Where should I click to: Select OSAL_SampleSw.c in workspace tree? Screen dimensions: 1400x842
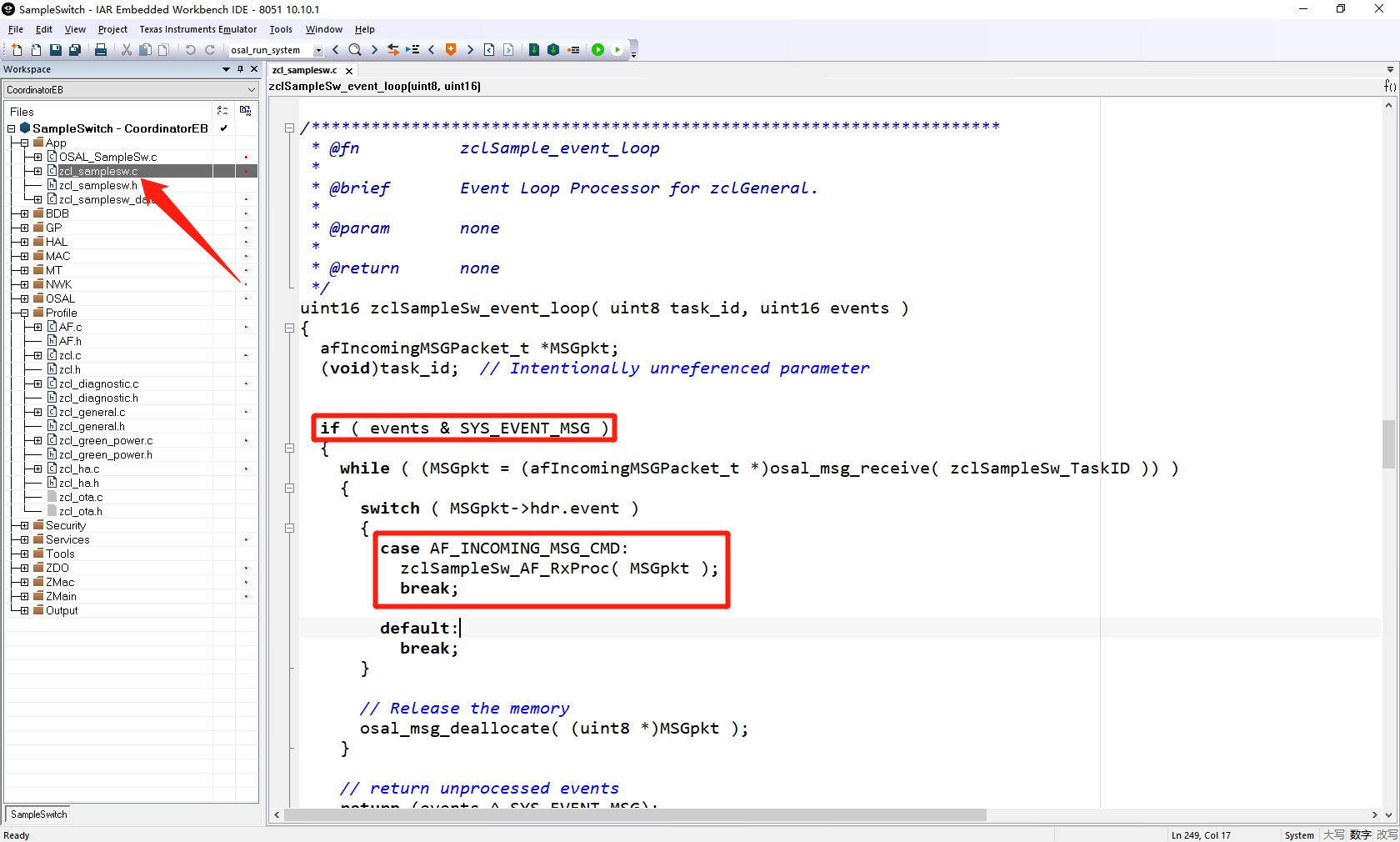pos(107,158)
